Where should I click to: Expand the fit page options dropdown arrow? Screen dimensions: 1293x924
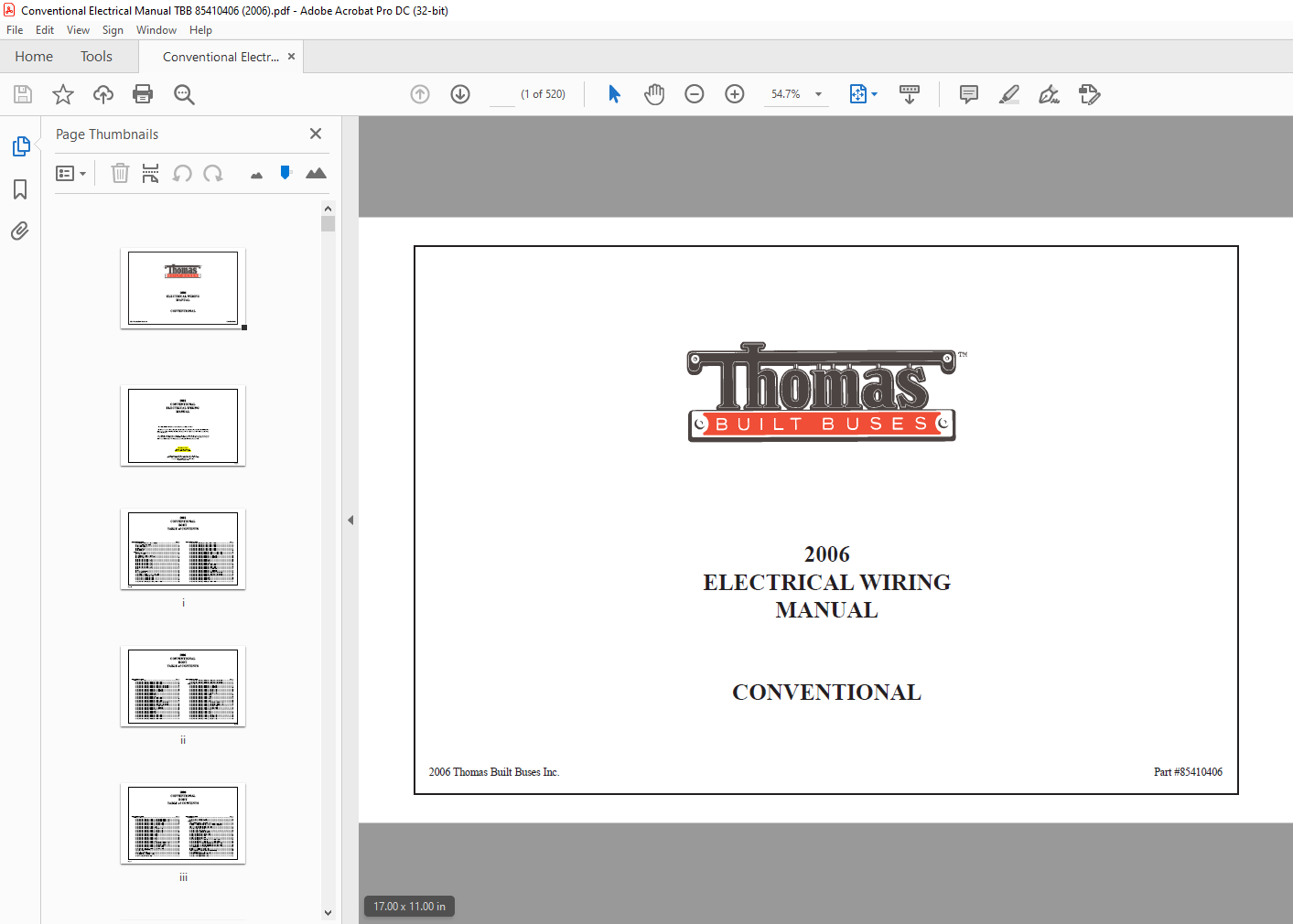874,94
